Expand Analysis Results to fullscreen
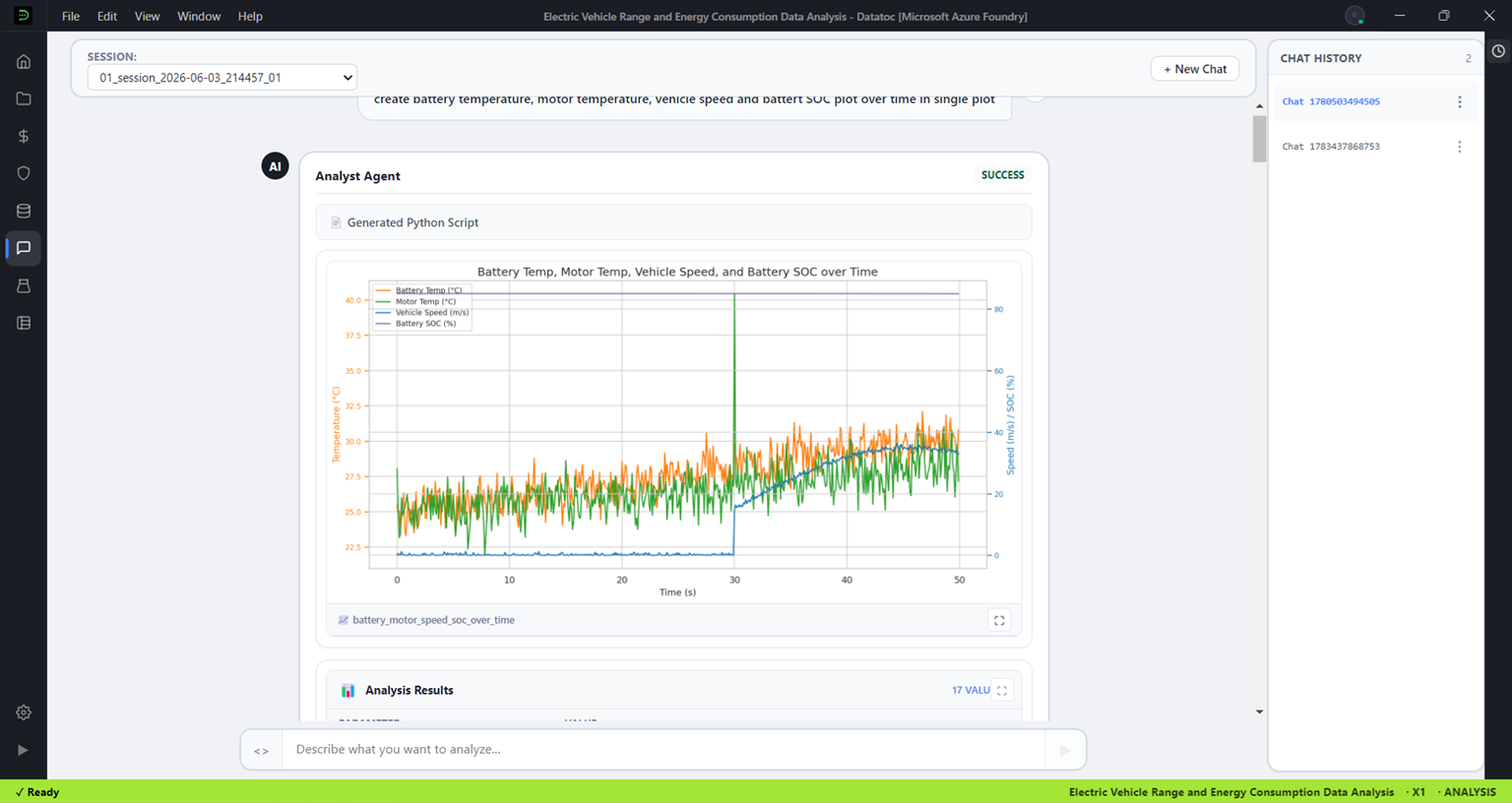Viewport: 1512px width, 803px height. (x=1002, y=690)
